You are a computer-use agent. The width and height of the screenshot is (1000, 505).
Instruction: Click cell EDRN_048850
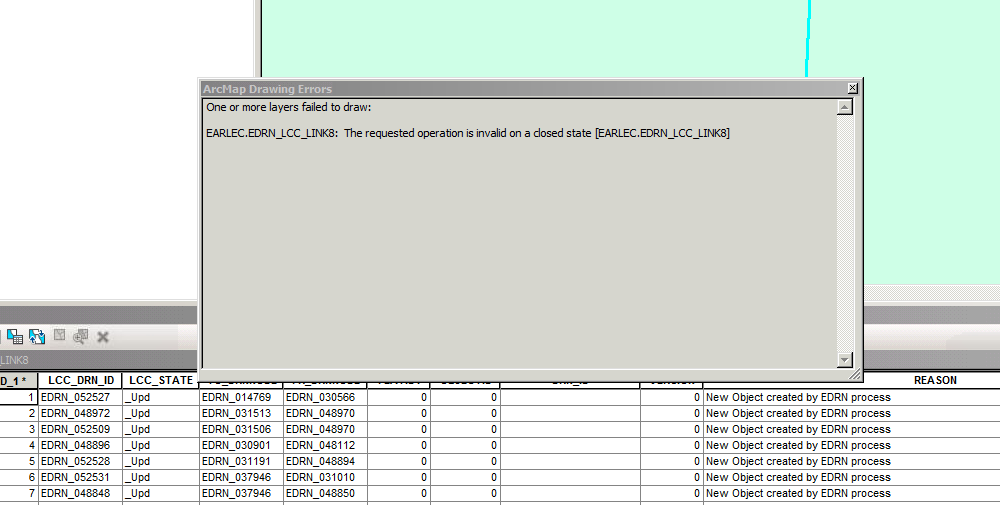[x=325, y=493]
